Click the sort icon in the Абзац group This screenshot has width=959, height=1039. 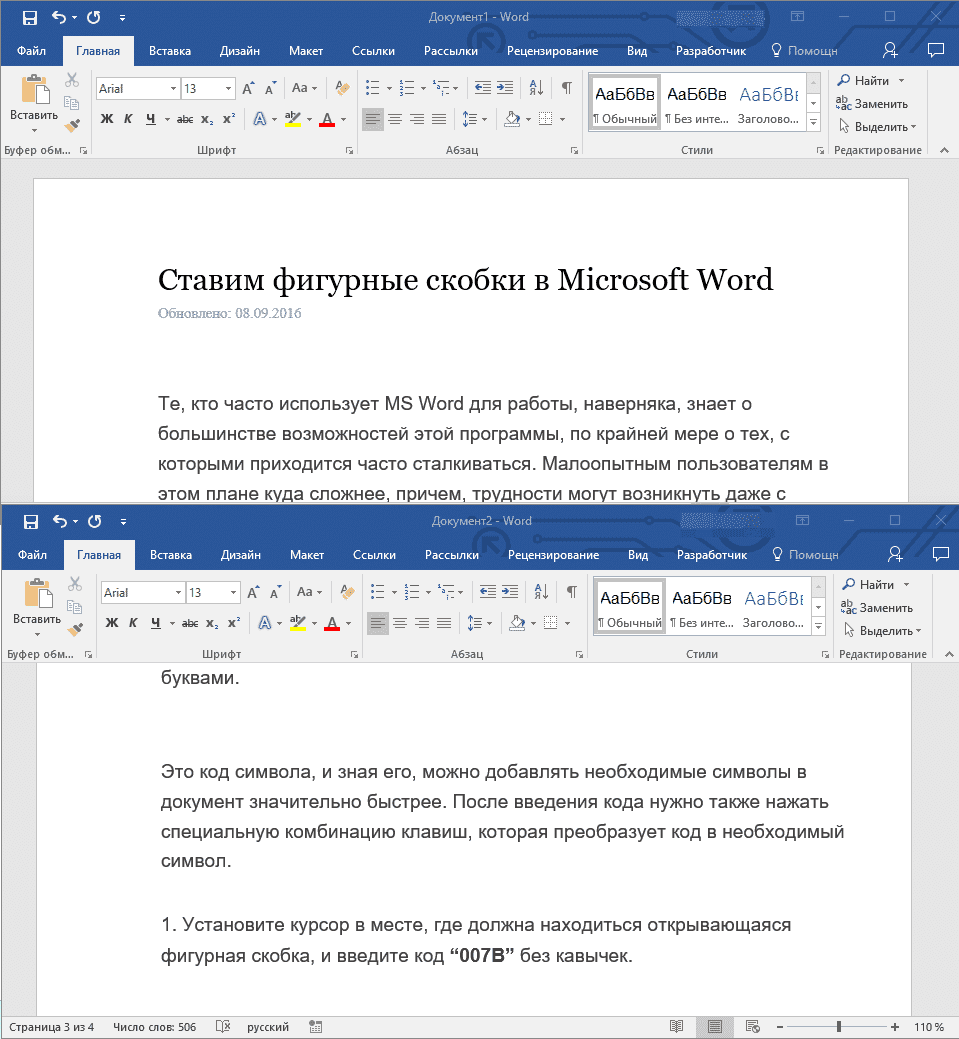pos(536,88)
